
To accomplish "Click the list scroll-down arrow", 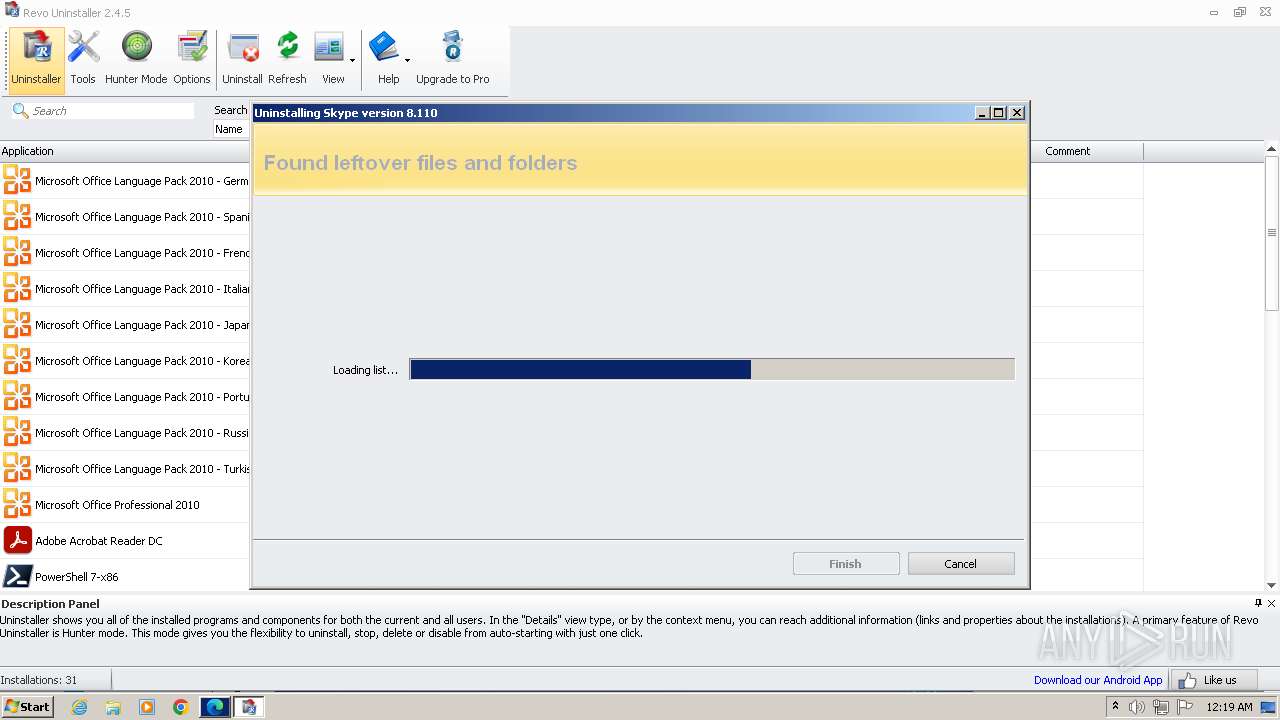I will pos(1272,585).
